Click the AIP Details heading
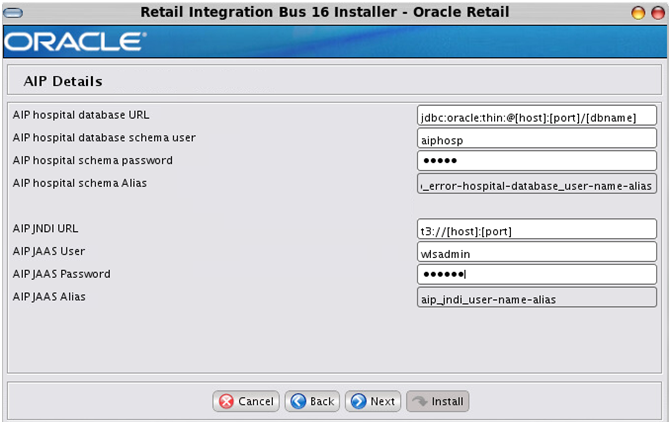671x424 pixels. pyautogui.click(x=63, y=81)
